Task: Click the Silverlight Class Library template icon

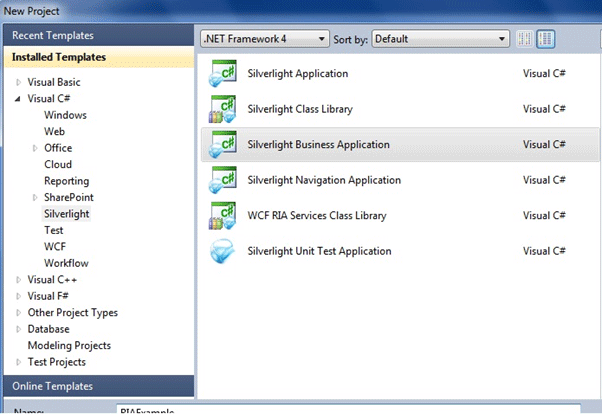Action: point(222,109)
